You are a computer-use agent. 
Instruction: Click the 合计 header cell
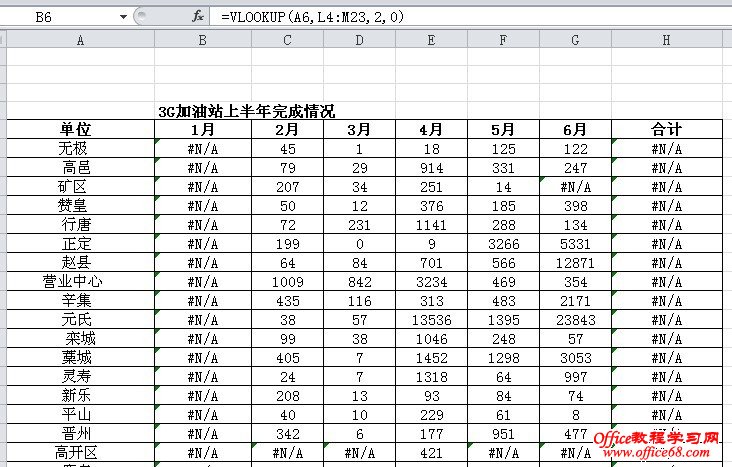(667, 129)
